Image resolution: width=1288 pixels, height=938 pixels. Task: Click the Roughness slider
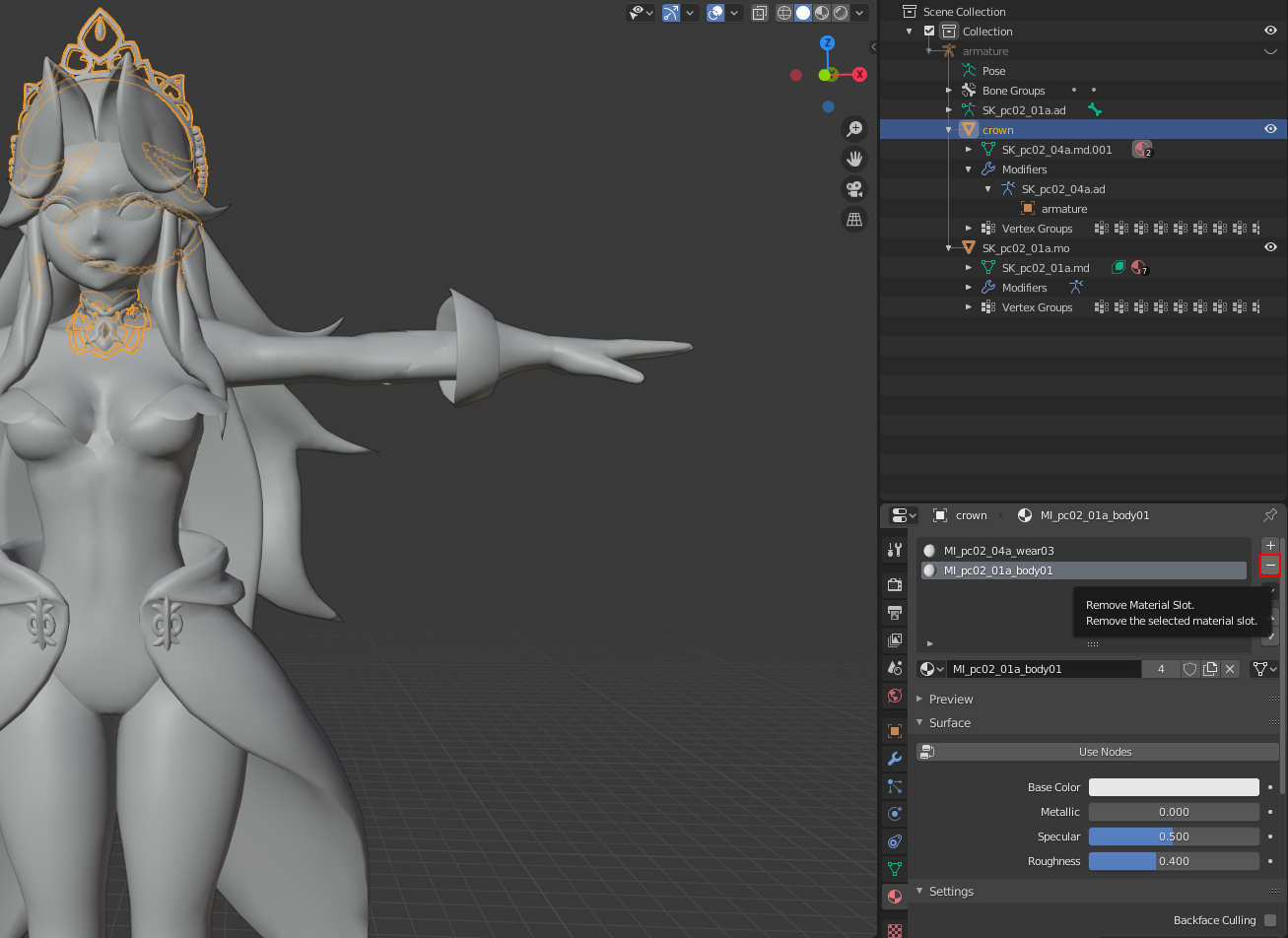(x=1174, y=861)
